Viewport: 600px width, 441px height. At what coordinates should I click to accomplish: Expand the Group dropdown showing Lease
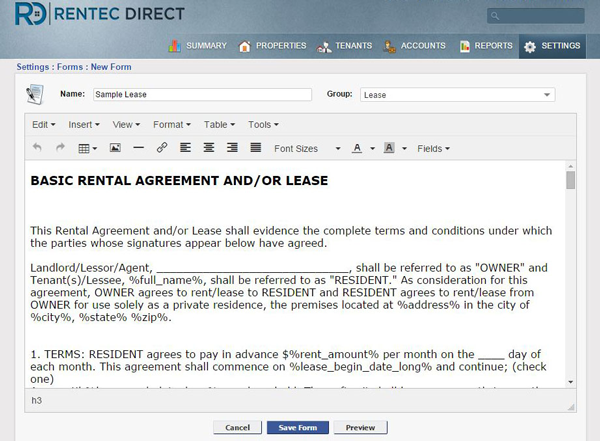(457, 95)
